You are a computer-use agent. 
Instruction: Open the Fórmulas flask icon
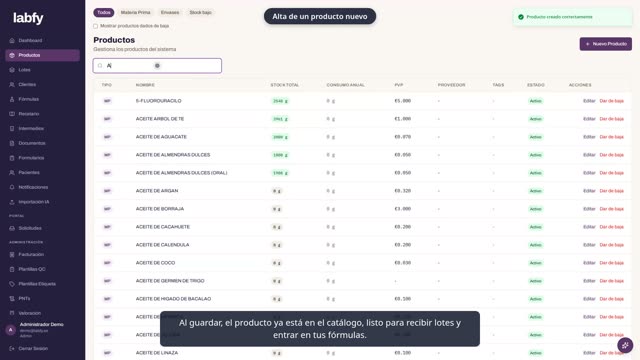12,99
